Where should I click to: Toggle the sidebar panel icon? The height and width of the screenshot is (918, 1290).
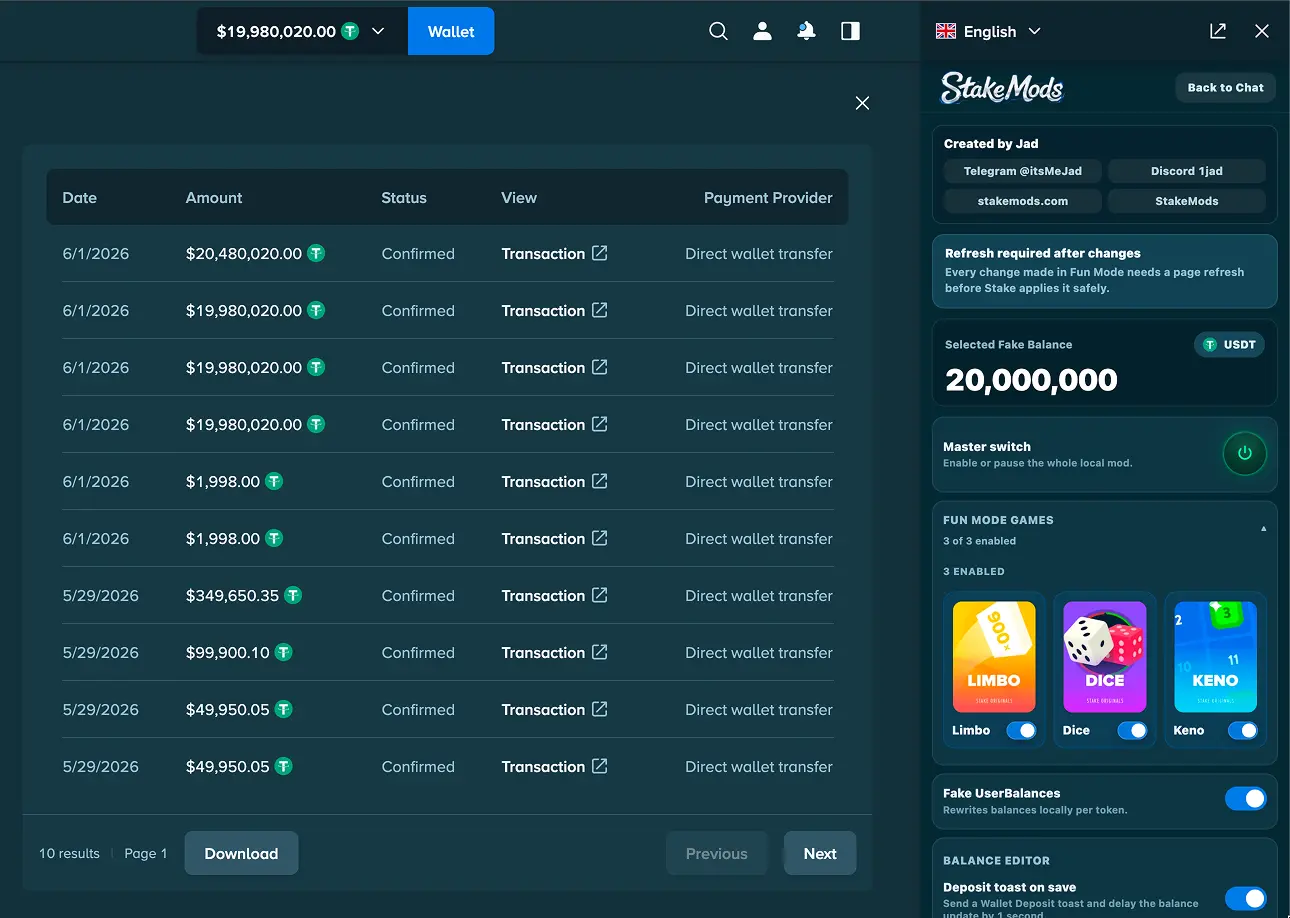point(850,31)
